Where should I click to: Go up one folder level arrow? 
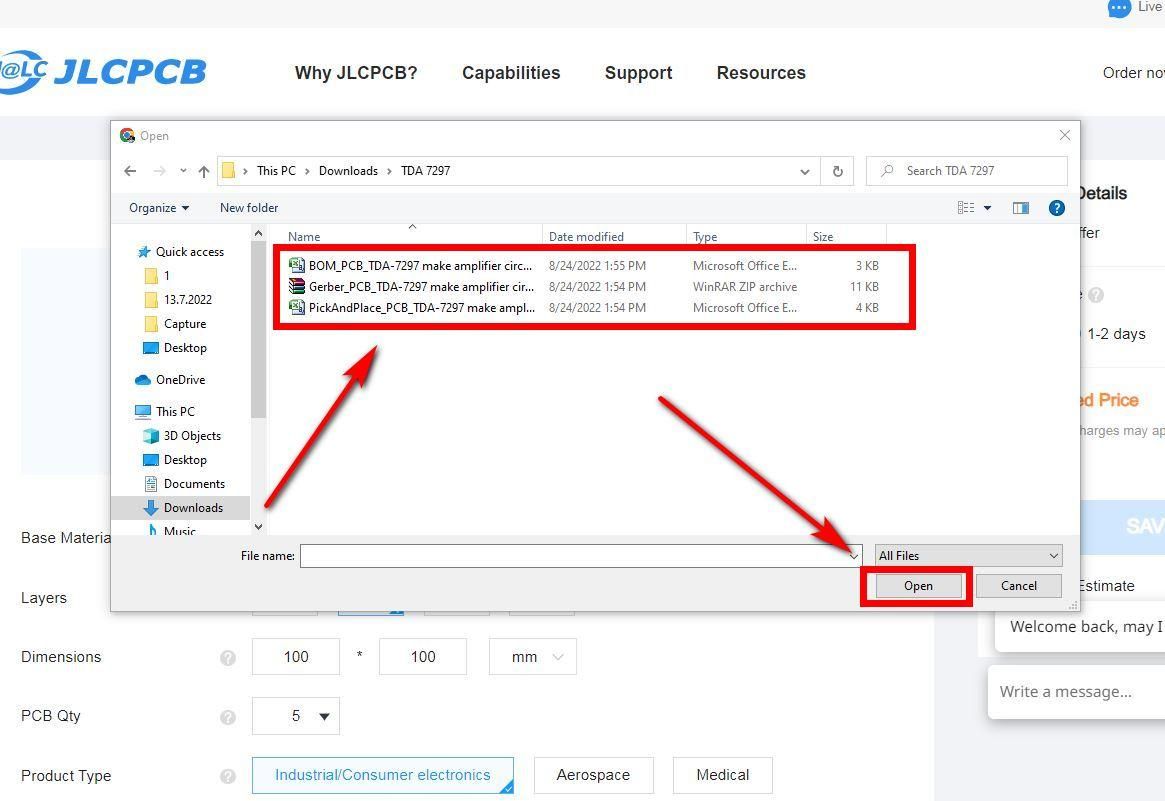(x=204, y=171)
